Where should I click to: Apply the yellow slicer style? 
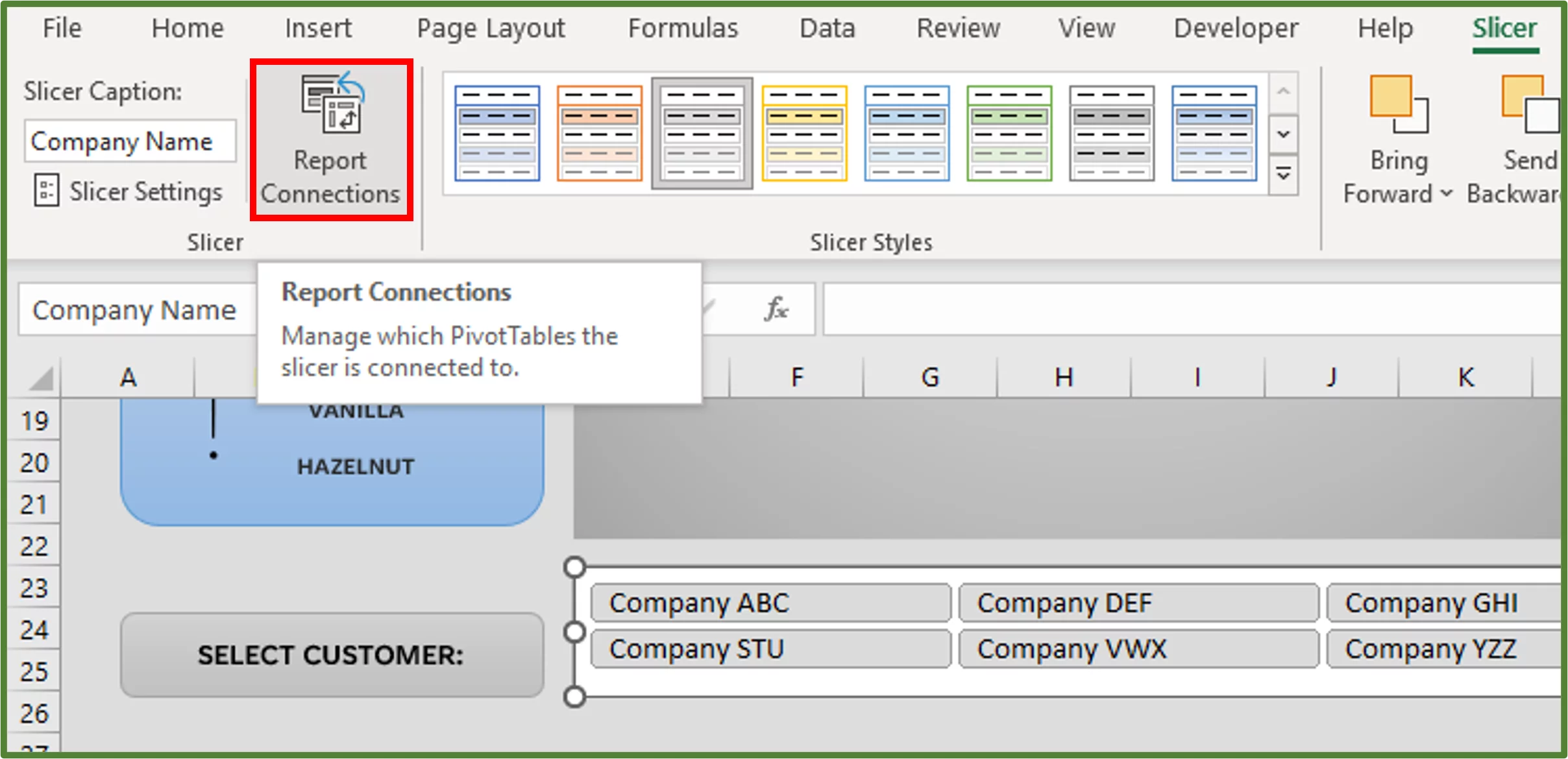point(804,132)
